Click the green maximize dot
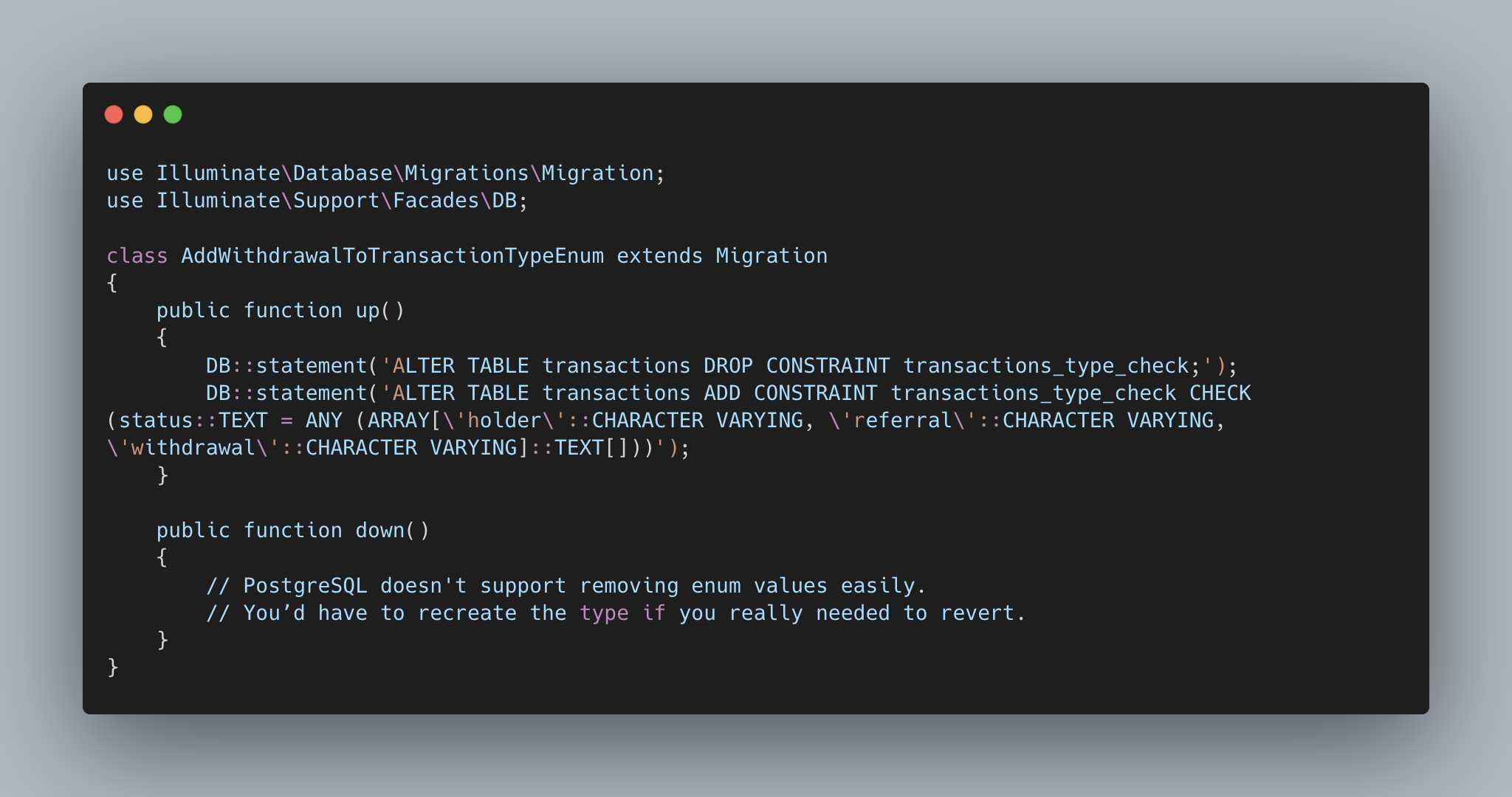 [x=173, y=114]
